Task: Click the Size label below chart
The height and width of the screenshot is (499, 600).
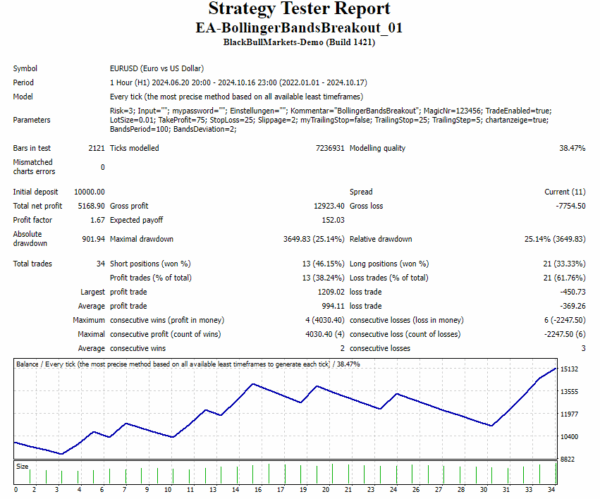Action: click(22, 466)
